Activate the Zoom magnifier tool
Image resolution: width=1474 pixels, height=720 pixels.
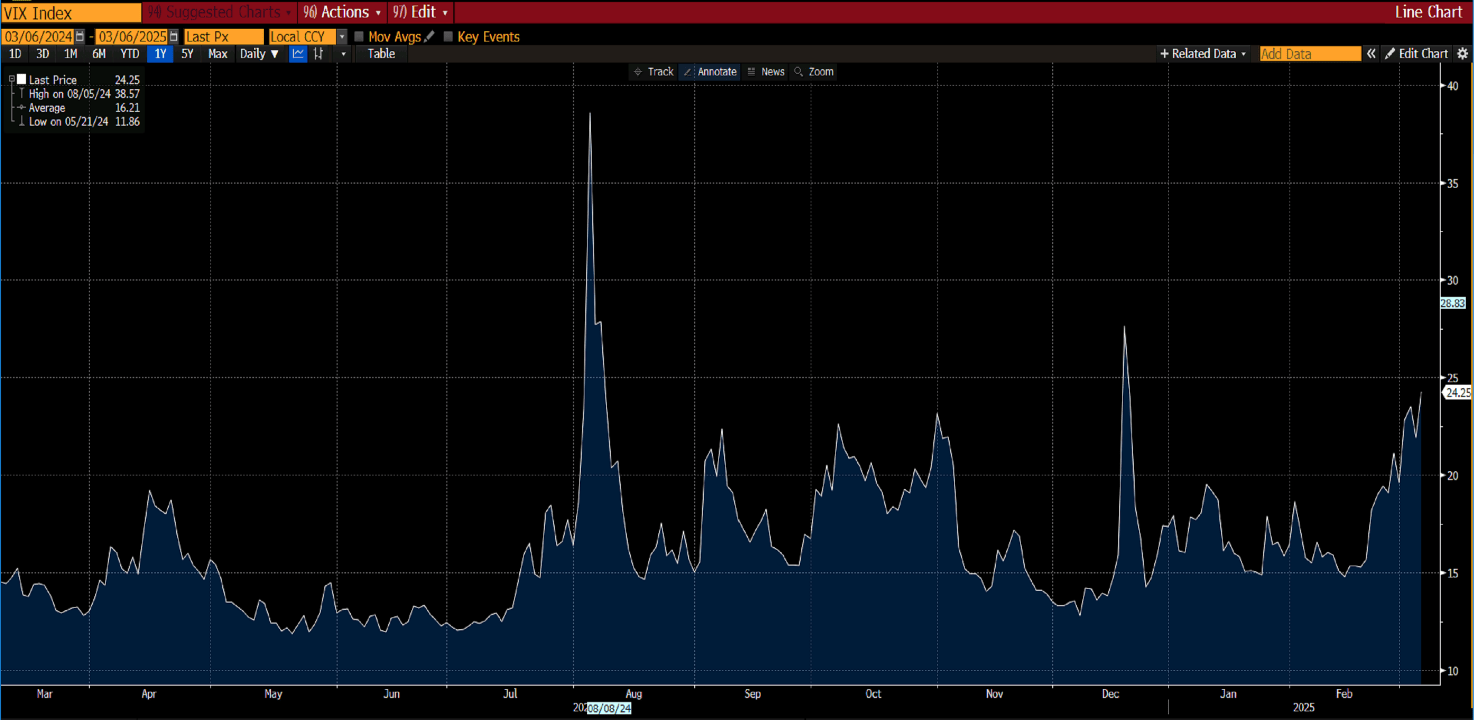point(813,72)
